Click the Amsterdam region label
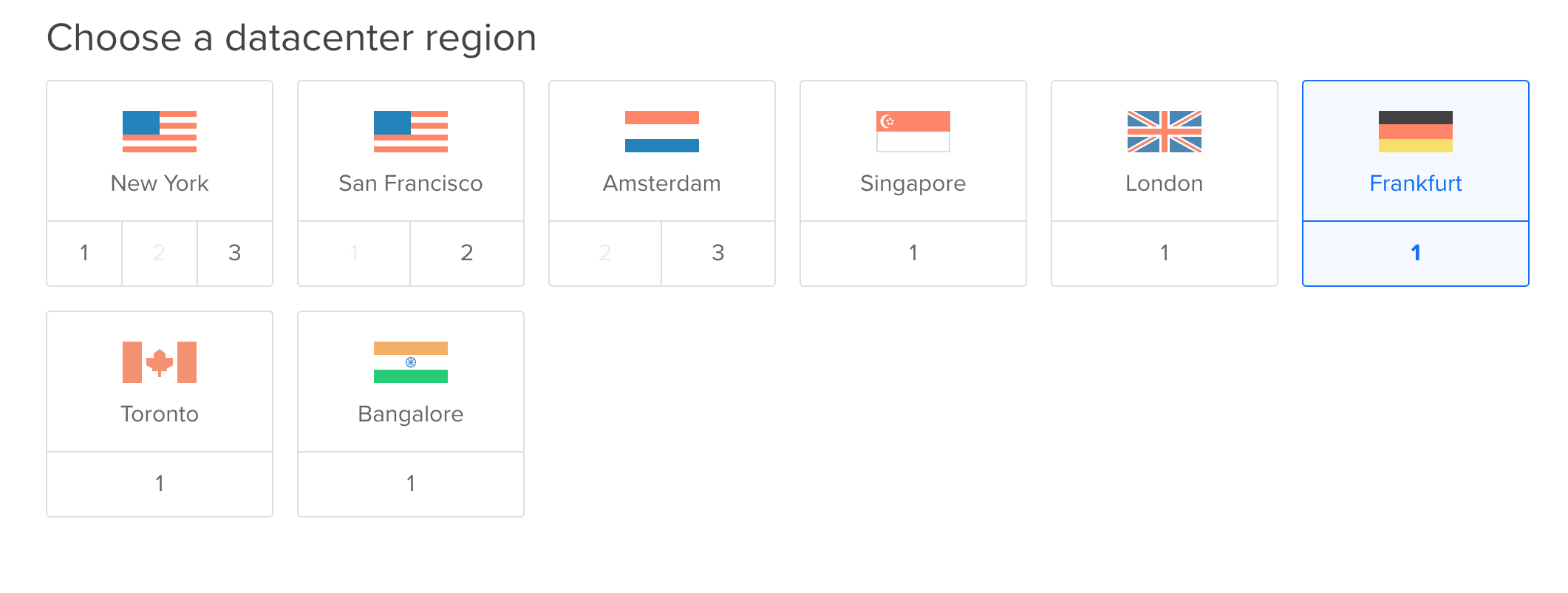The width and height of the screenshot is (1568, 593). click(662, 183)
